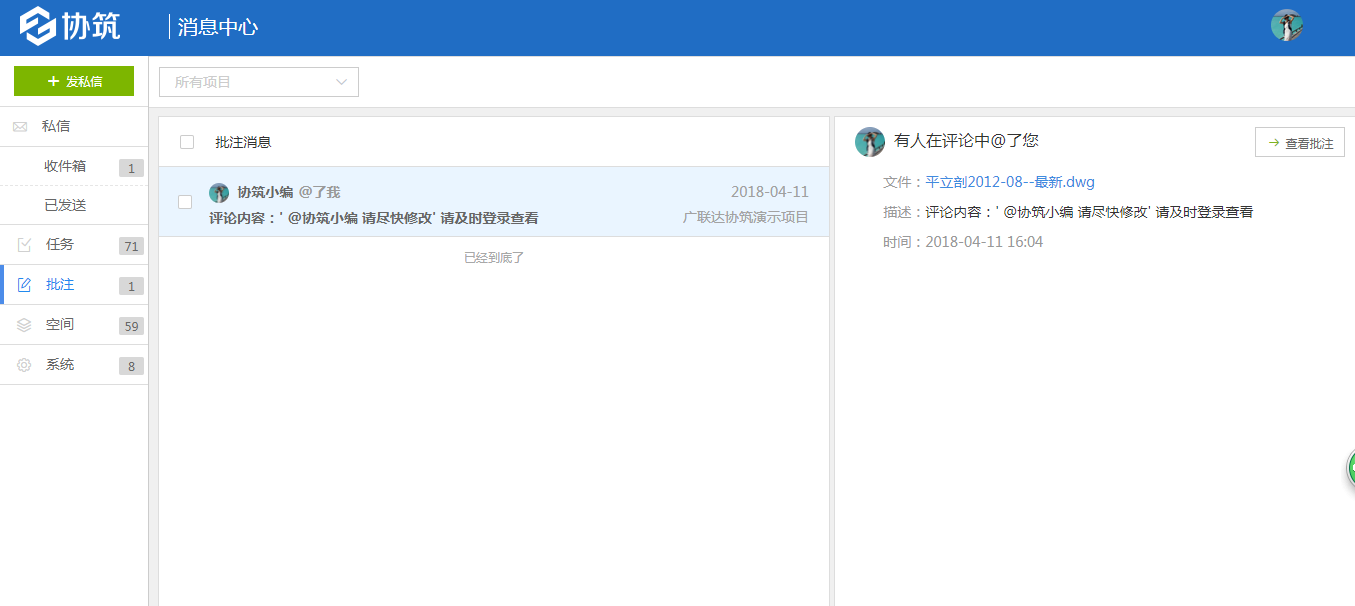Open the user avatar at top right
The height and width of the screenshot is (606, 1355).
tap(1287, 26)
